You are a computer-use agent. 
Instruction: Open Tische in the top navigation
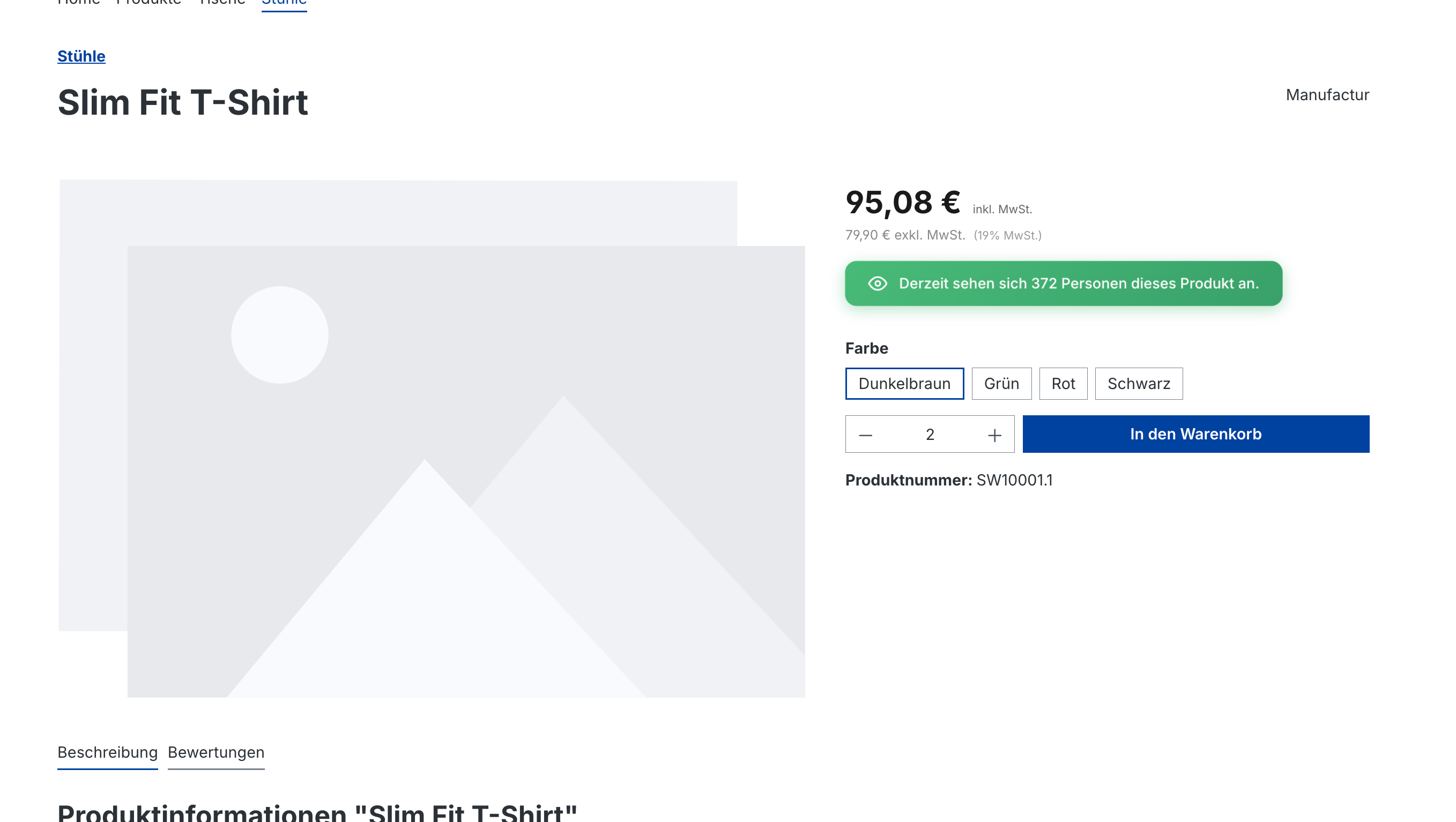tap(222, 3)
